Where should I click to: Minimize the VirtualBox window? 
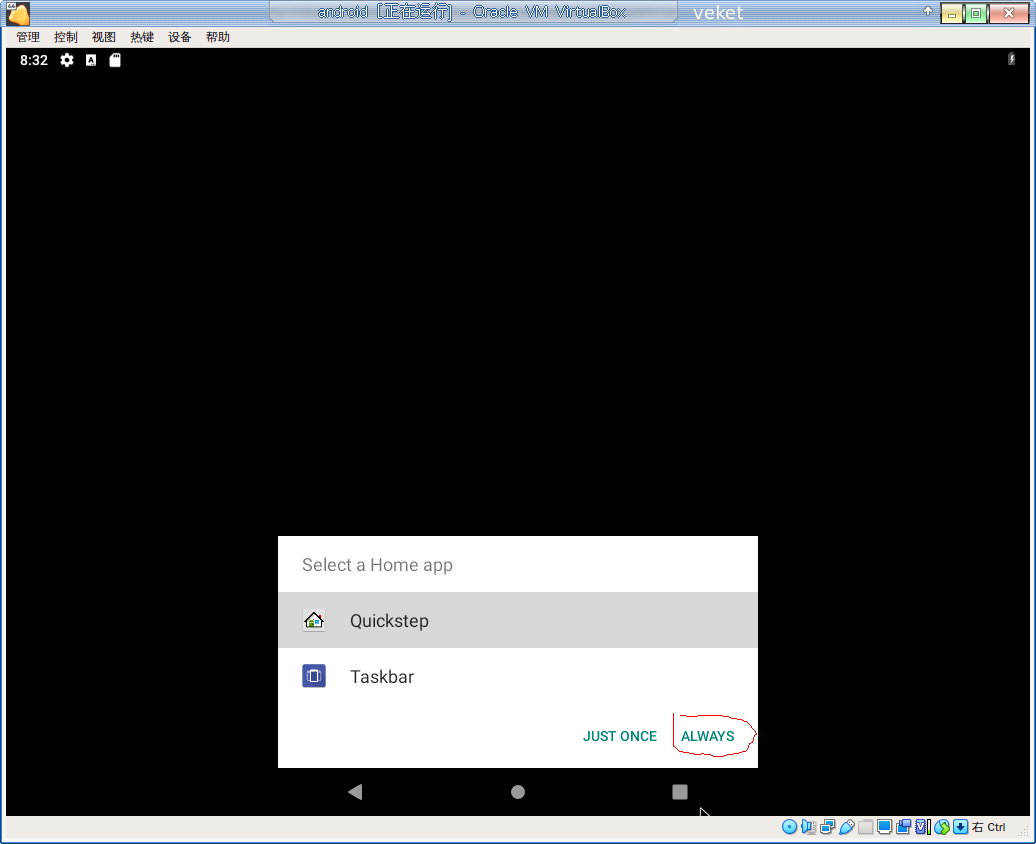click(x=951, y=13)
